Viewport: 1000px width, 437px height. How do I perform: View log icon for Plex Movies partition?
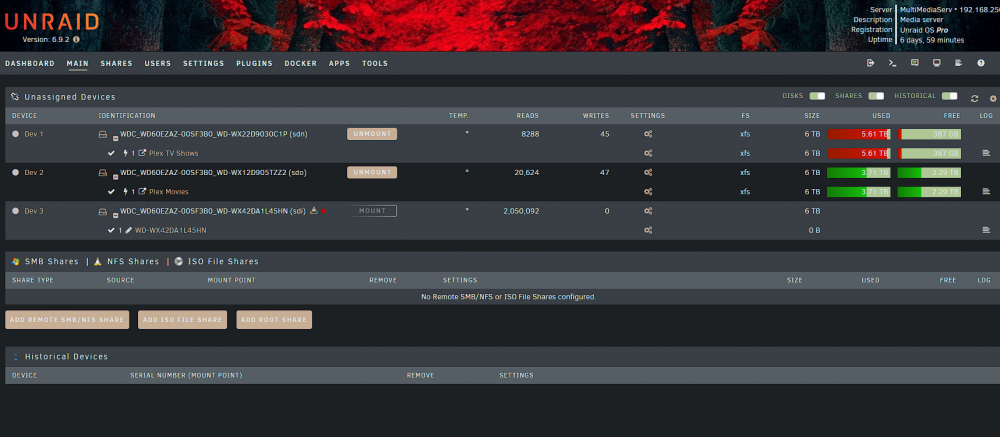(986, 191)
